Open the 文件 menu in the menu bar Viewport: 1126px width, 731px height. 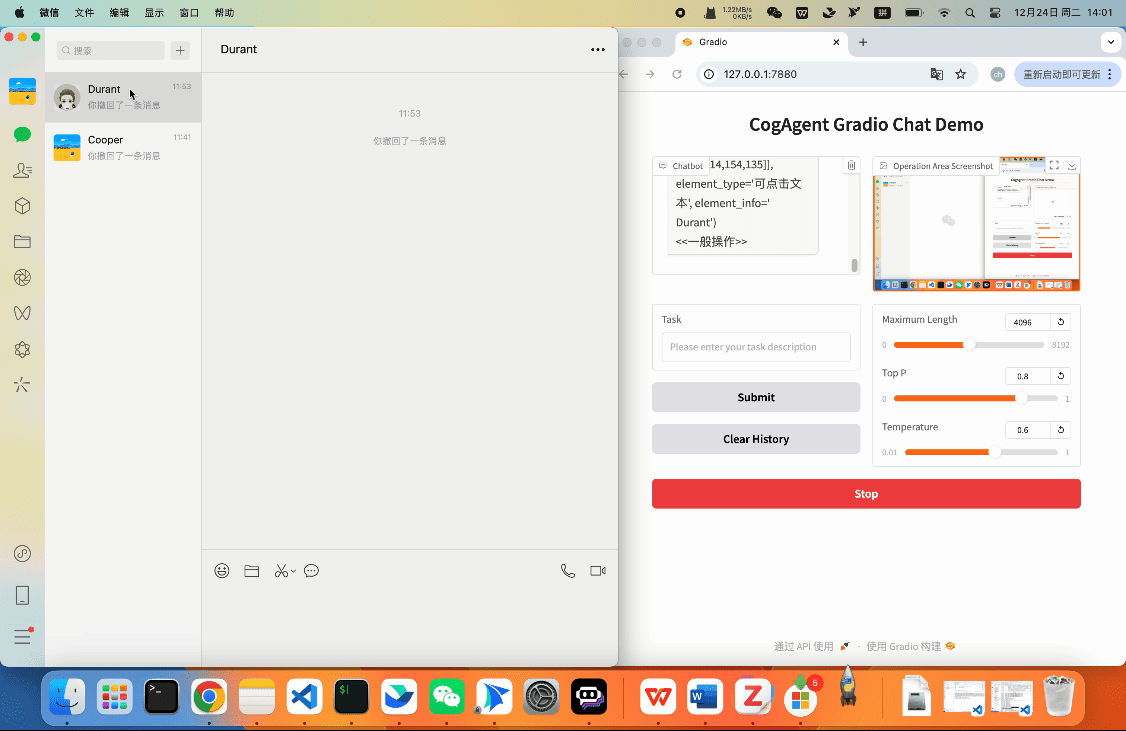pyautogui.click(x=84, y=13)
